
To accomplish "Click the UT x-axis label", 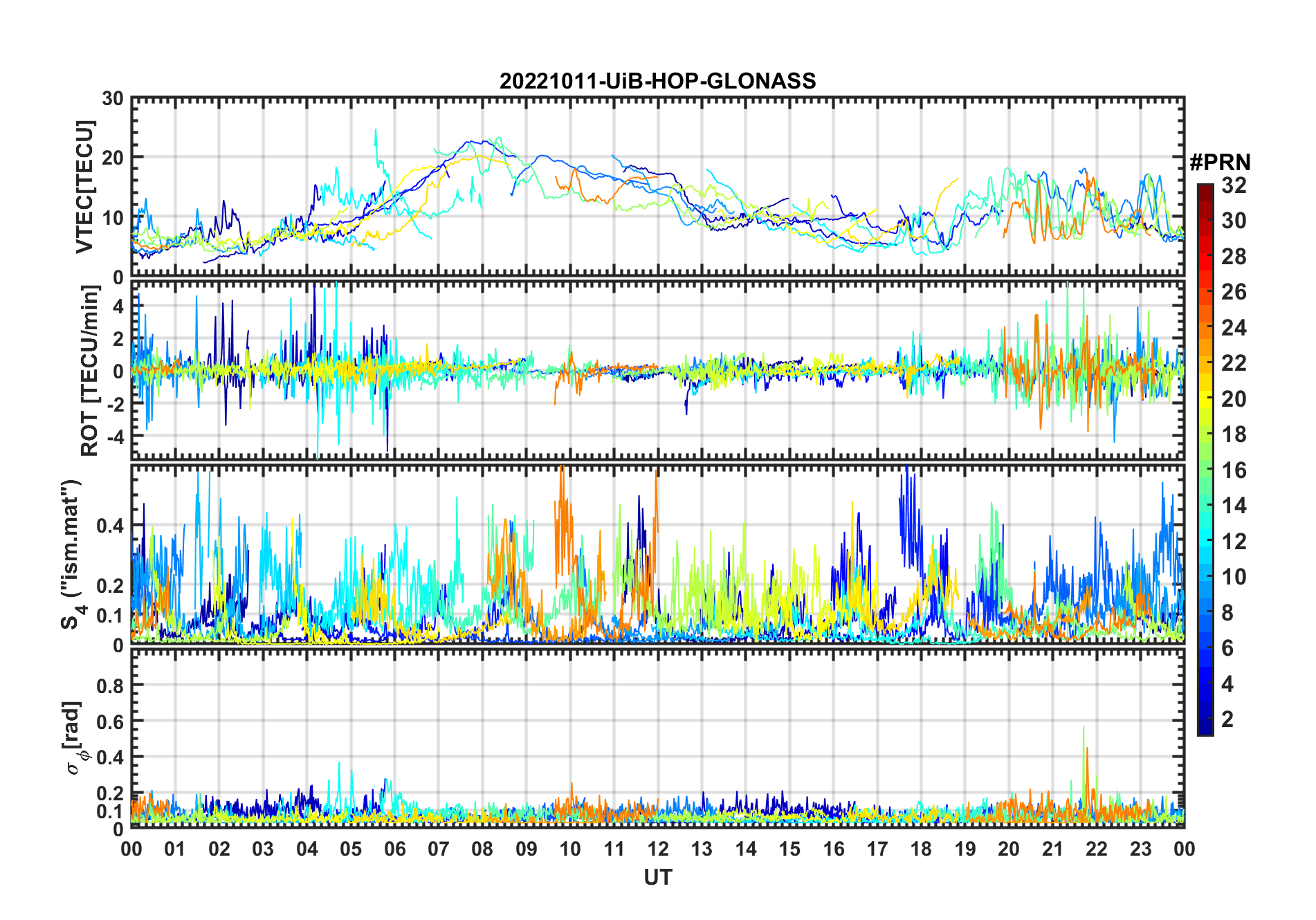I will pos(657,877).
